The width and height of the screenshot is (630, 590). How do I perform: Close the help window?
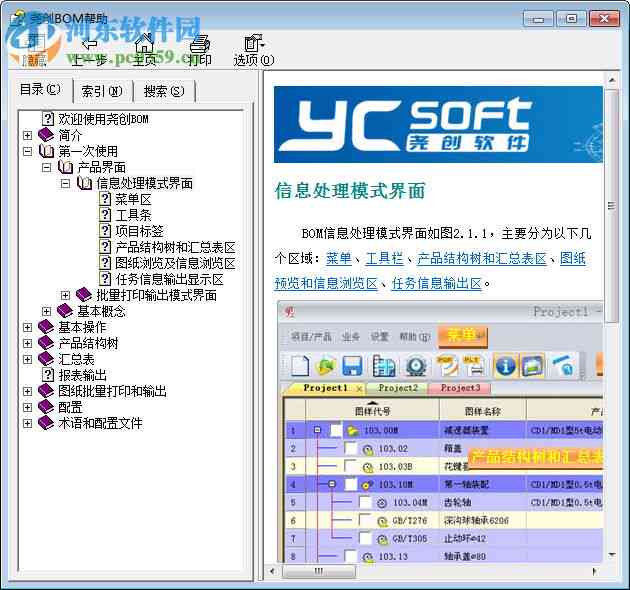click(604, 19)
